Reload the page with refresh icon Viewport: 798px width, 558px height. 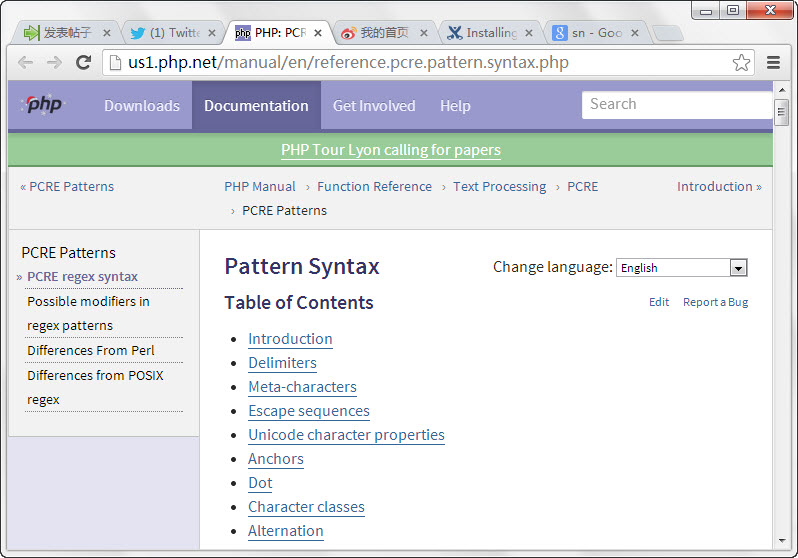[83, 63]
